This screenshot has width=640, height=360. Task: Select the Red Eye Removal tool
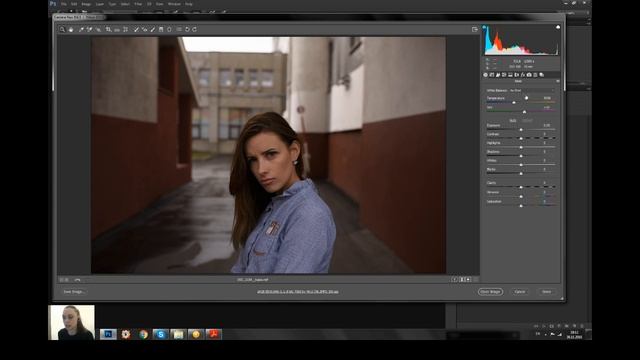pos(144,29)
